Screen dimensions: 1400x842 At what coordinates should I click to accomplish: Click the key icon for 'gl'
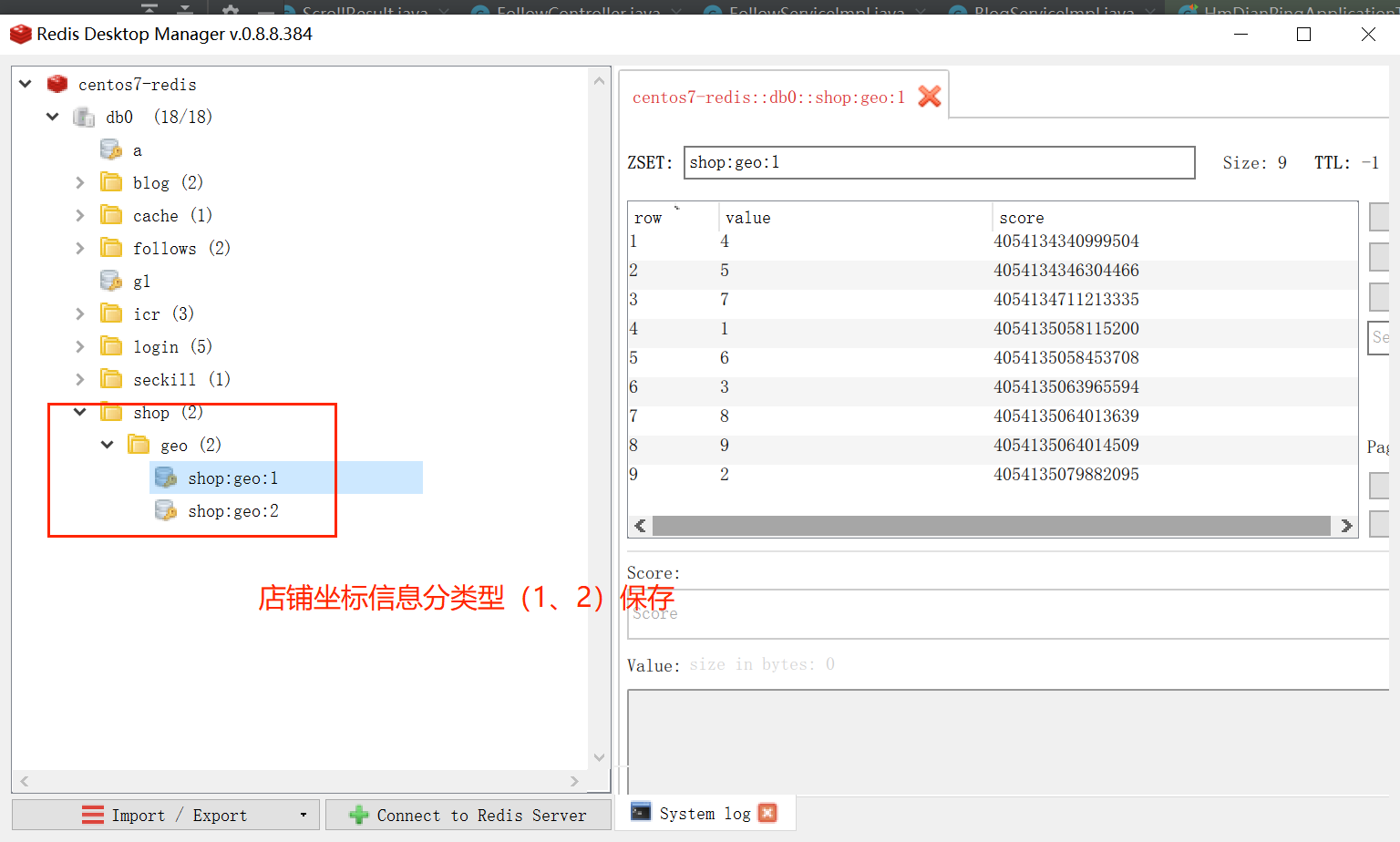(111, 281)
